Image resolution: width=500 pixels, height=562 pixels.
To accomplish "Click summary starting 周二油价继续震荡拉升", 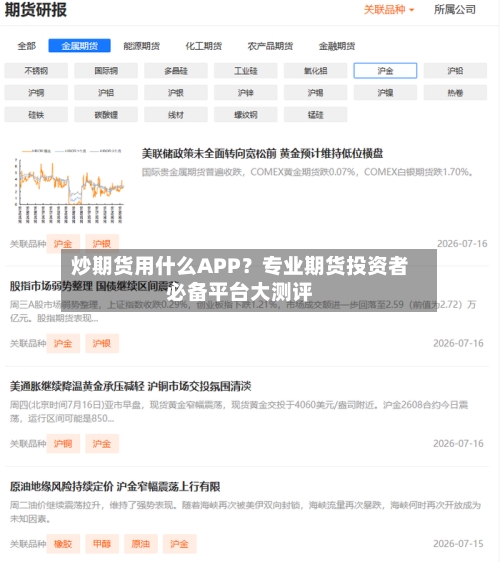I will (245, 512).
